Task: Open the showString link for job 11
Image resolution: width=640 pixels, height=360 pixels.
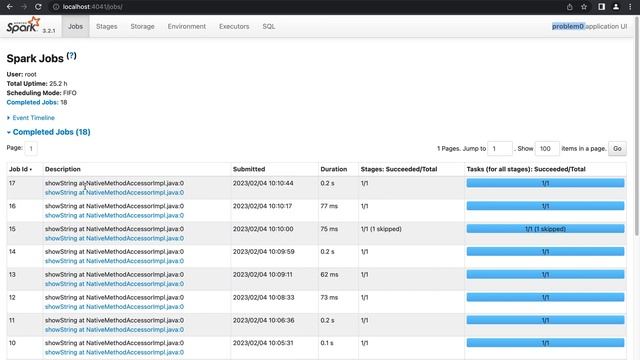Action: click(x=114, y=330)
